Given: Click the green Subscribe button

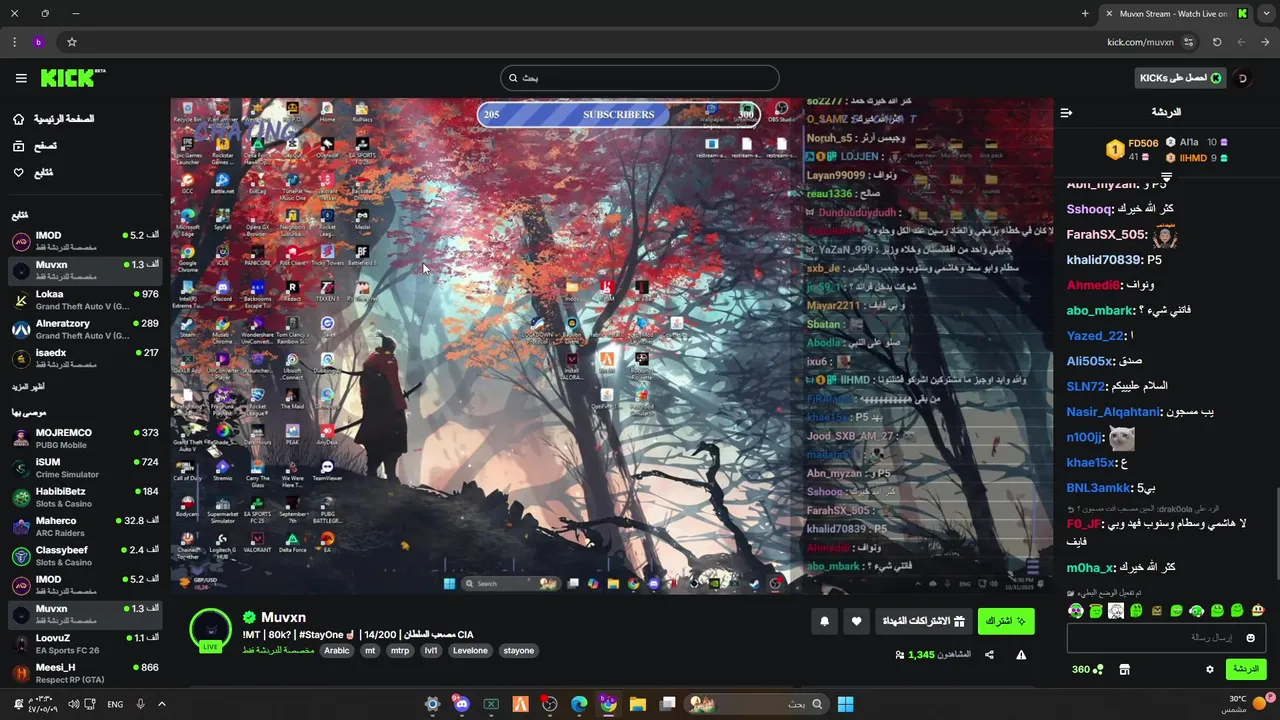Looking at the screenshot, I should pyautogui.click(x=1006, y=622).
